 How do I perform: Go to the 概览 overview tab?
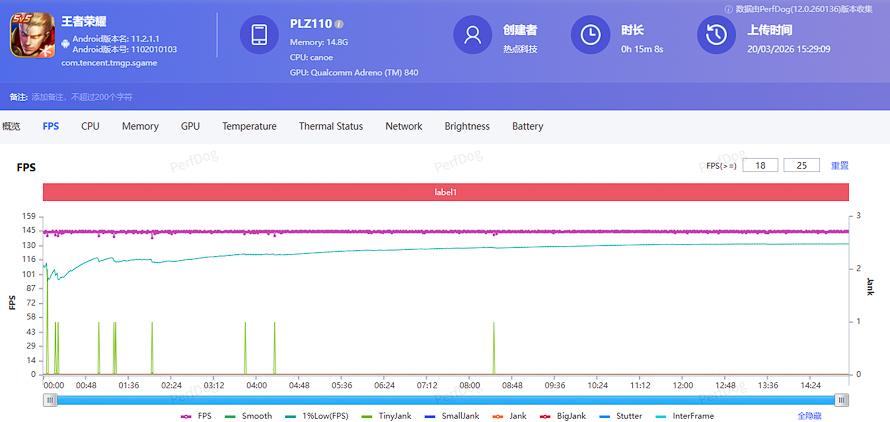tap(11, 127)
